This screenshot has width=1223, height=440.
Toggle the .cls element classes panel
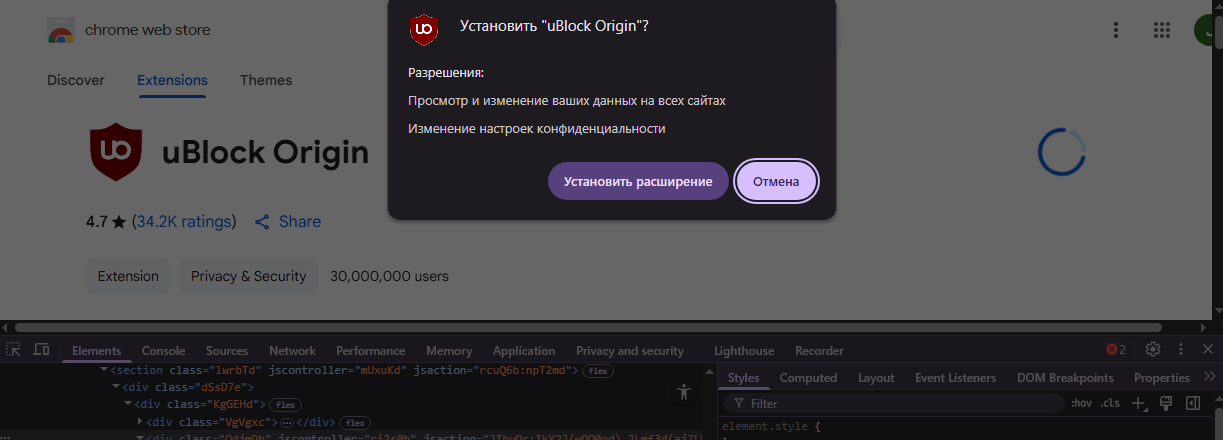point(1110,403)
